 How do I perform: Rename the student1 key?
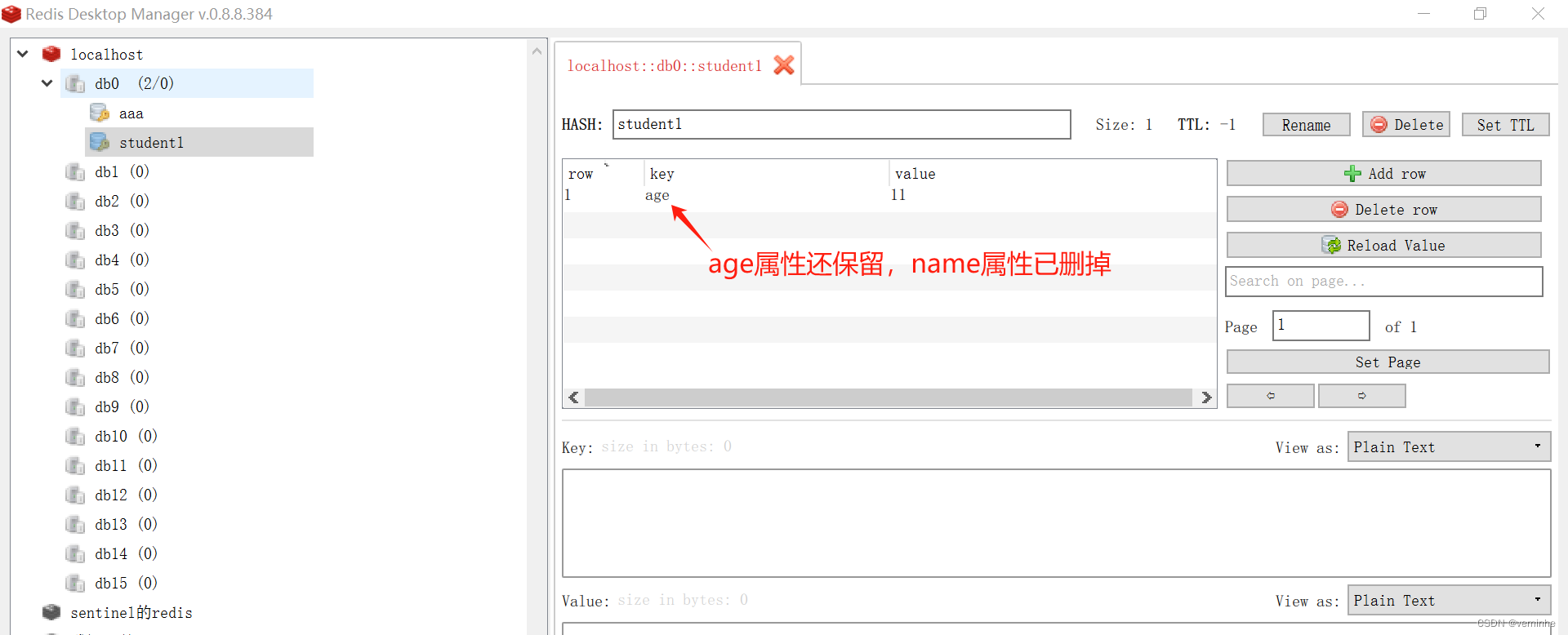pyautogui.click(x=1306, y=125)
